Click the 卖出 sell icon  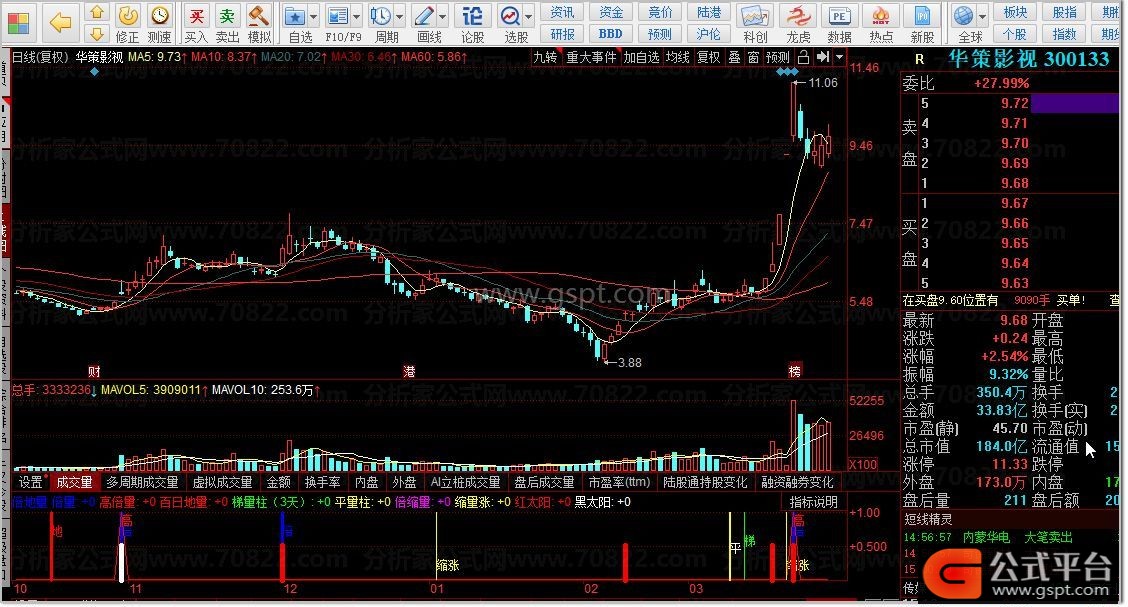[227, 16]
